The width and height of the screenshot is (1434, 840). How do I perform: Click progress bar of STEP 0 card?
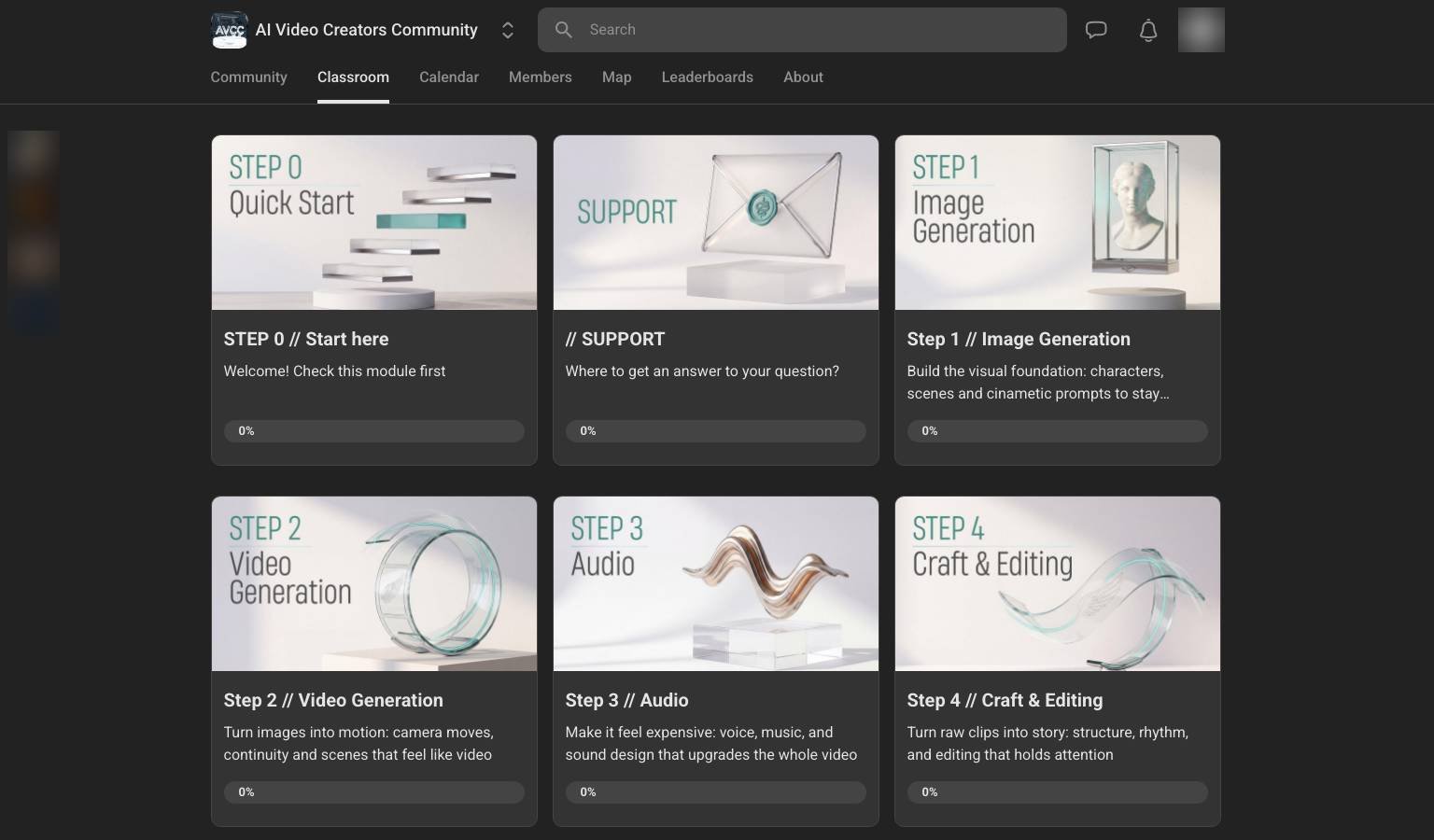374,431
